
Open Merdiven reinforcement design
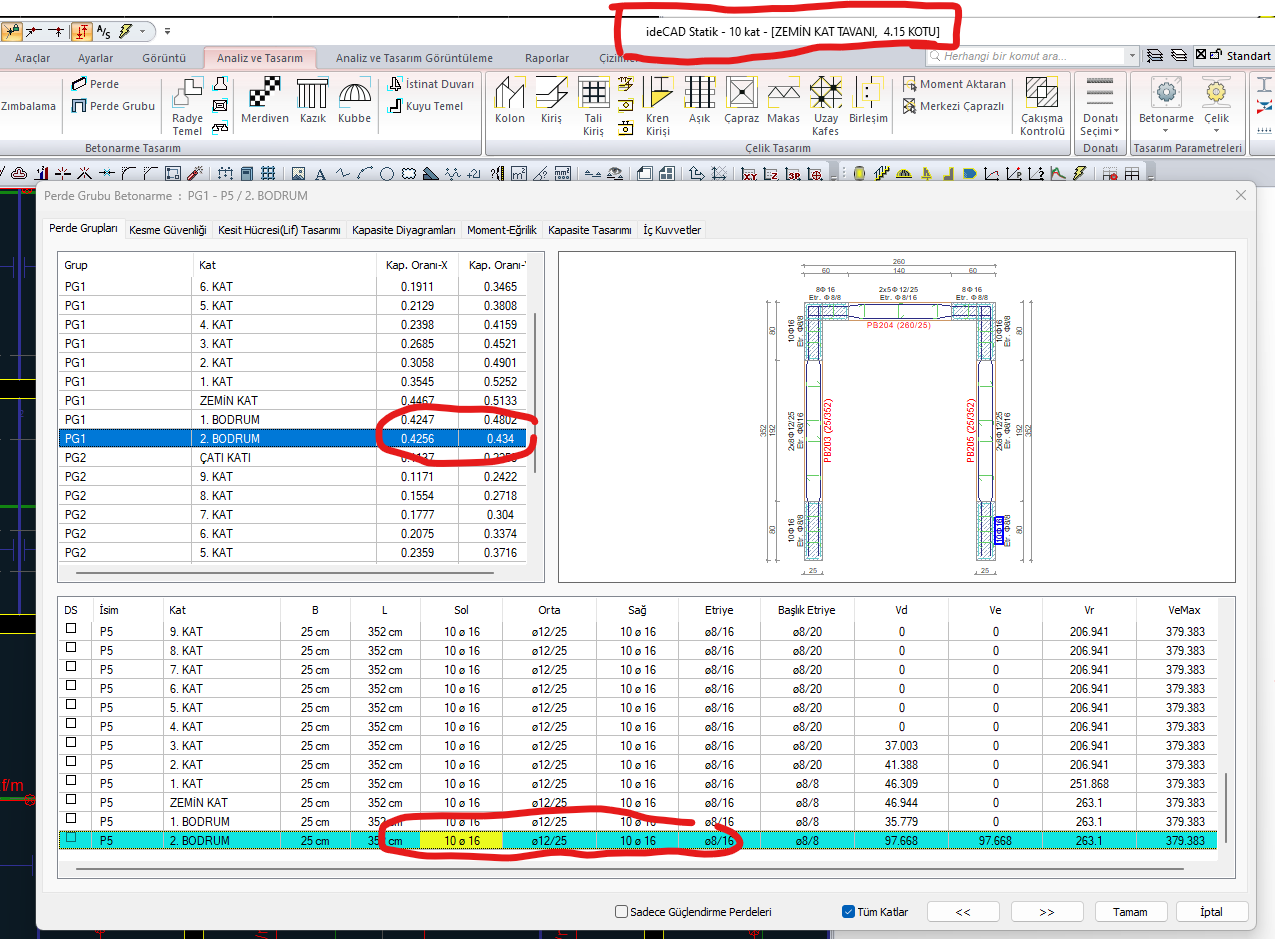click(x=265, y=100)
